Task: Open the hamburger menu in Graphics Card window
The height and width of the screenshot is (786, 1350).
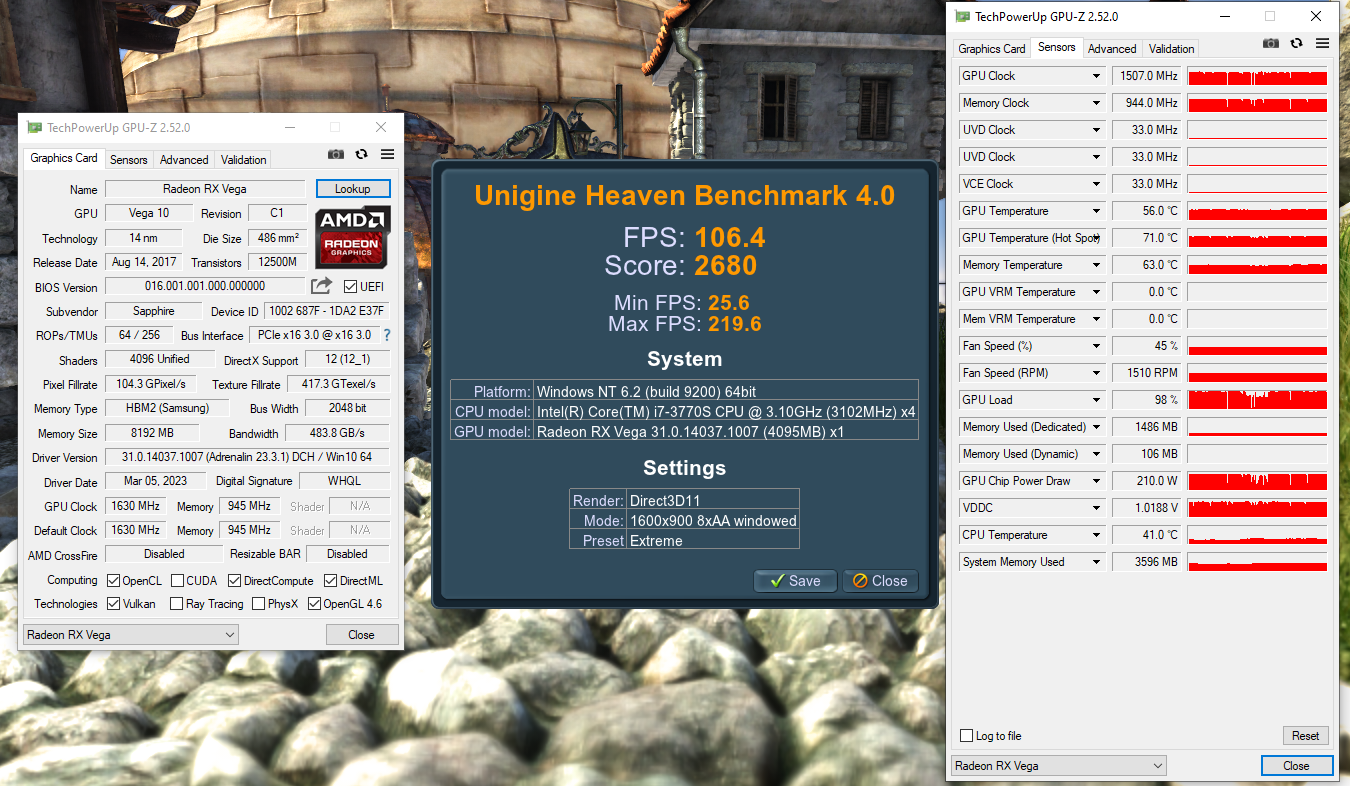Action: click(388, 154)
